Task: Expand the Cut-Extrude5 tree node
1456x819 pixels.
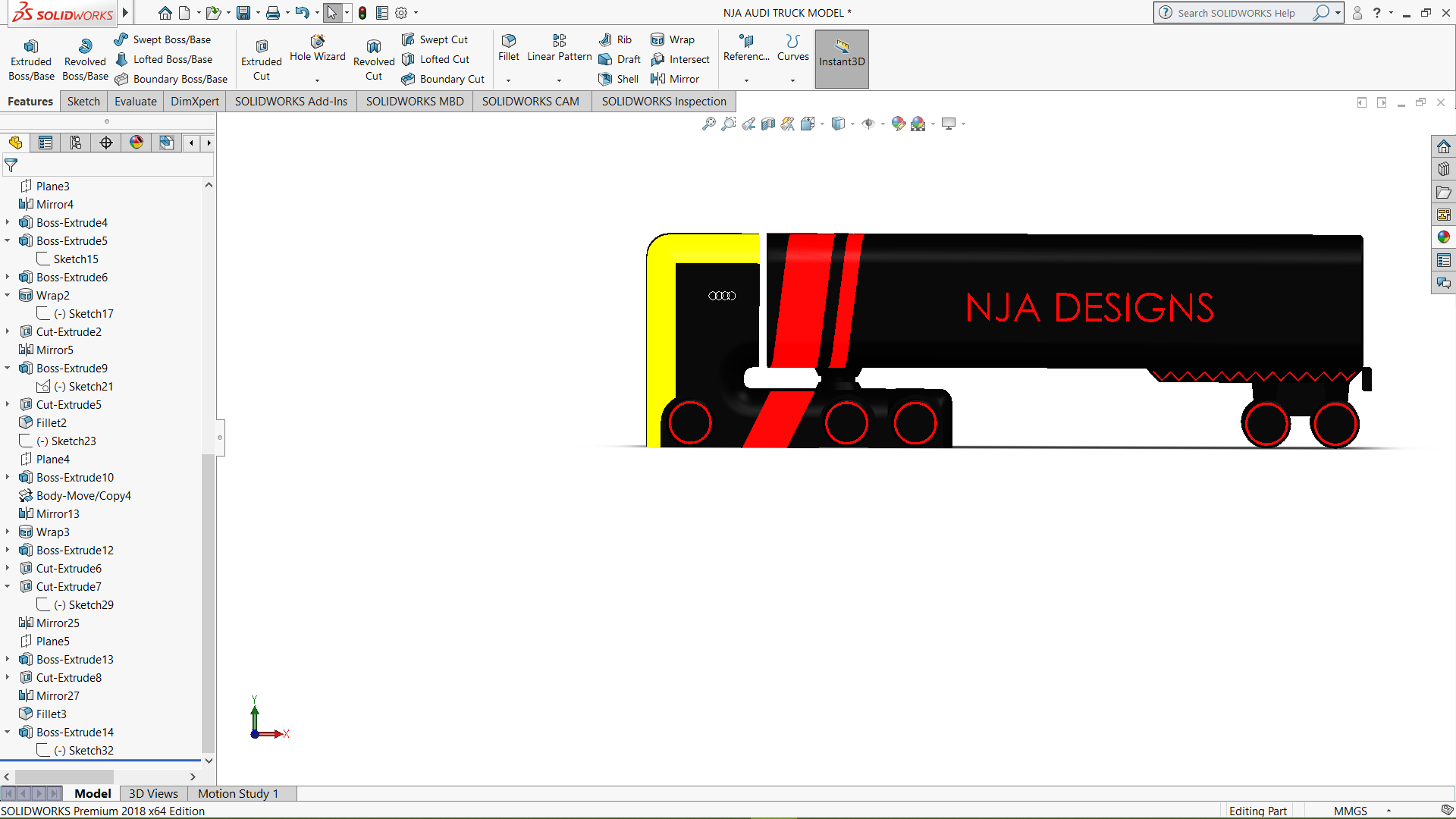Action: point(8,404)
